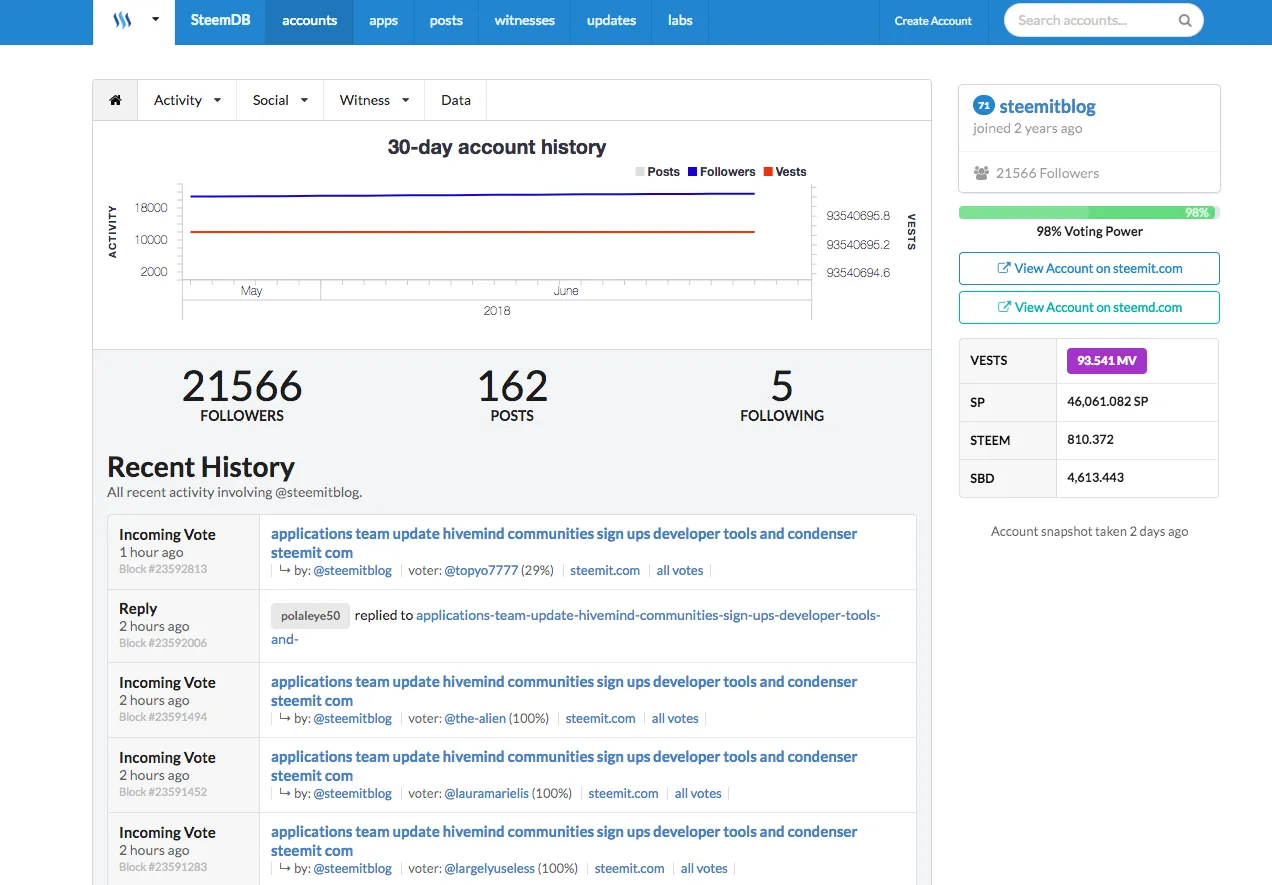The image size is (1272, 885).
Task: Open the Steem logo dropdown caret
Action: 156,20
